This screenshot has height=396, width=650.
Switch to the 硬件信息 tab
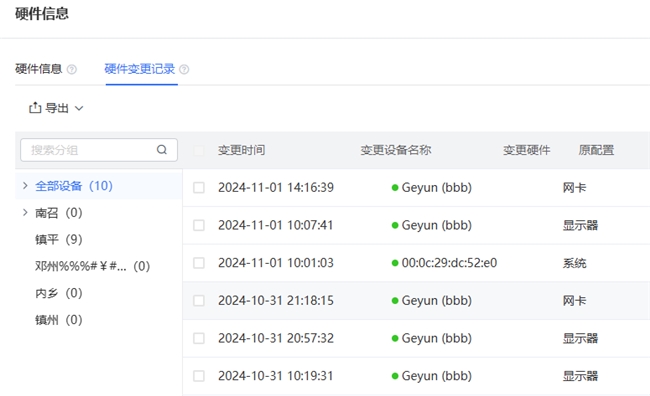coord(39,69)
